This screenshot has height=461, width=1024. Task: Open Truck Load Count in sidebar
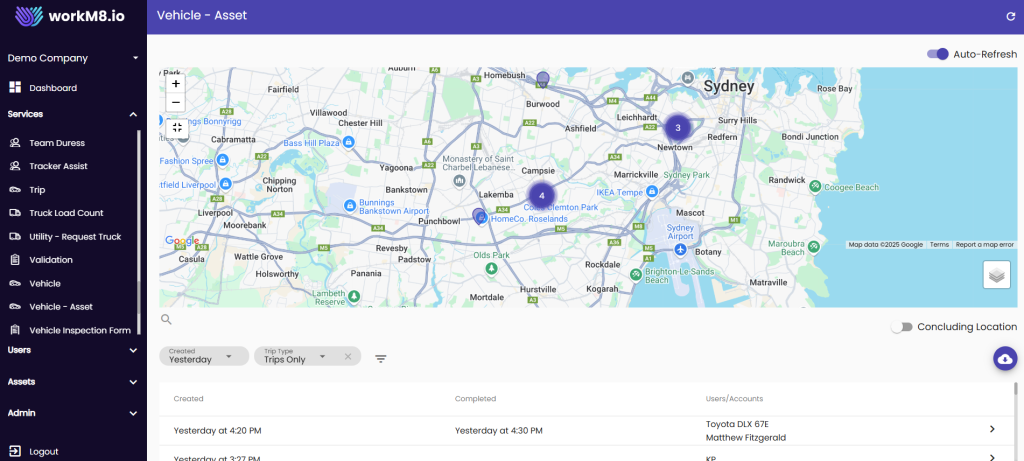coord(66,213)
